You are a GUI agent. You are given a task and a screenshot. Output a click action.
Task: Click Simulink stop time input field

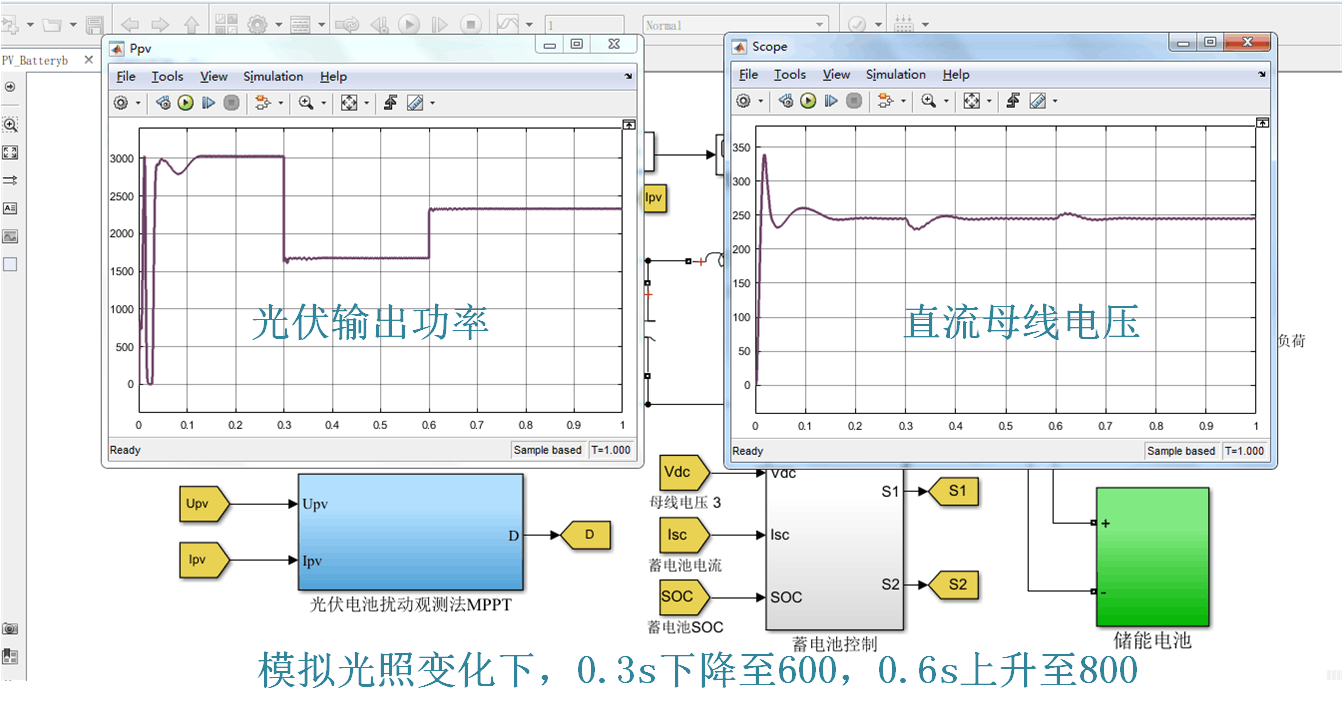click(584, 25)
